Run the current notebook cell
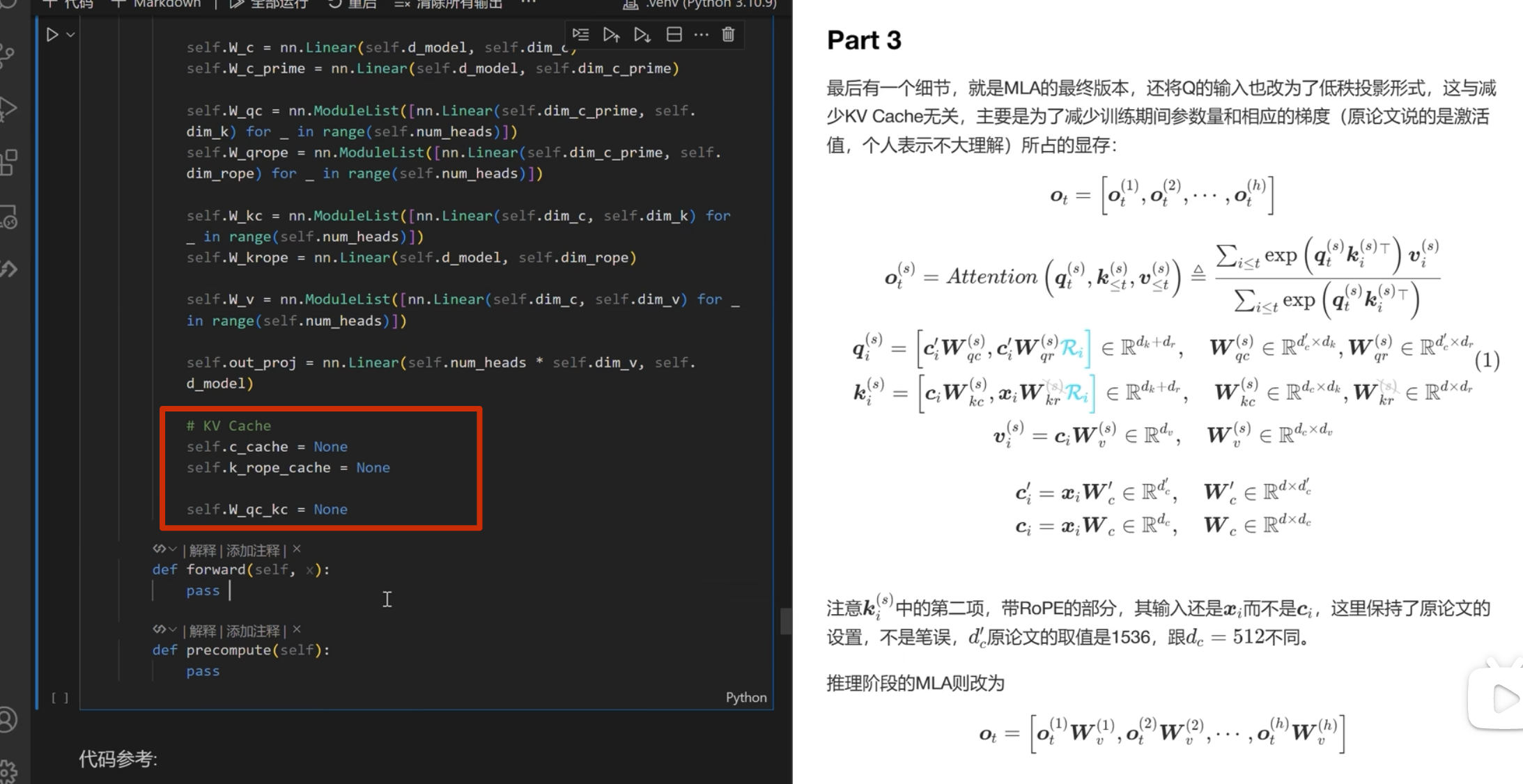 coord(52,35)
